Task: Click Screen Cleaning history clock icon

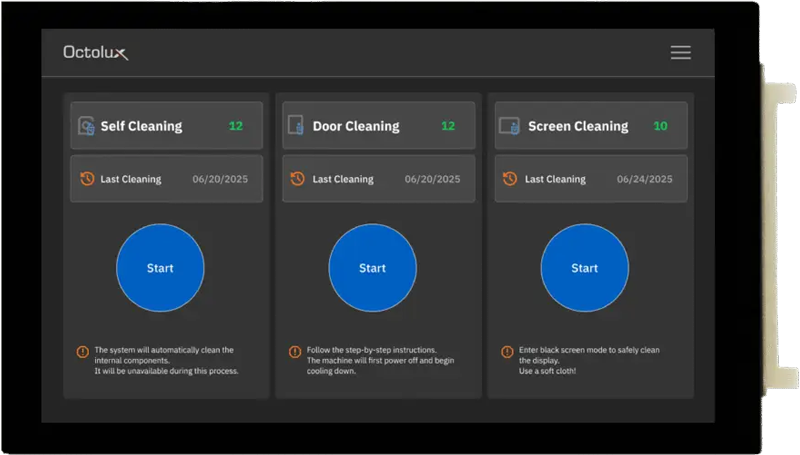Action: coord(509,179)
